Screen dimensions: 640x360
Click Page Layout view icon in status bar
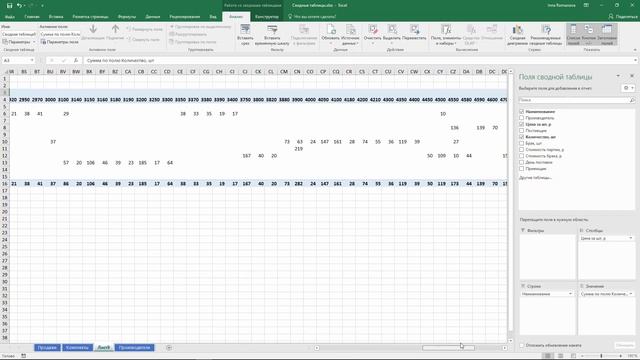(x=560, y=356)
